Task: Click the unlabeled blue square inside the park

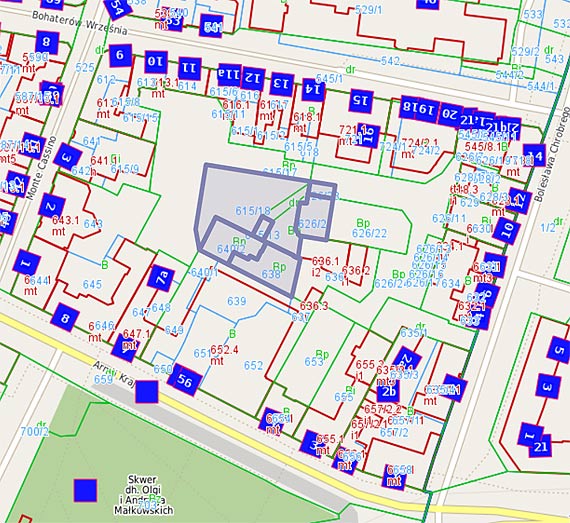Action: tap(85, 490)
